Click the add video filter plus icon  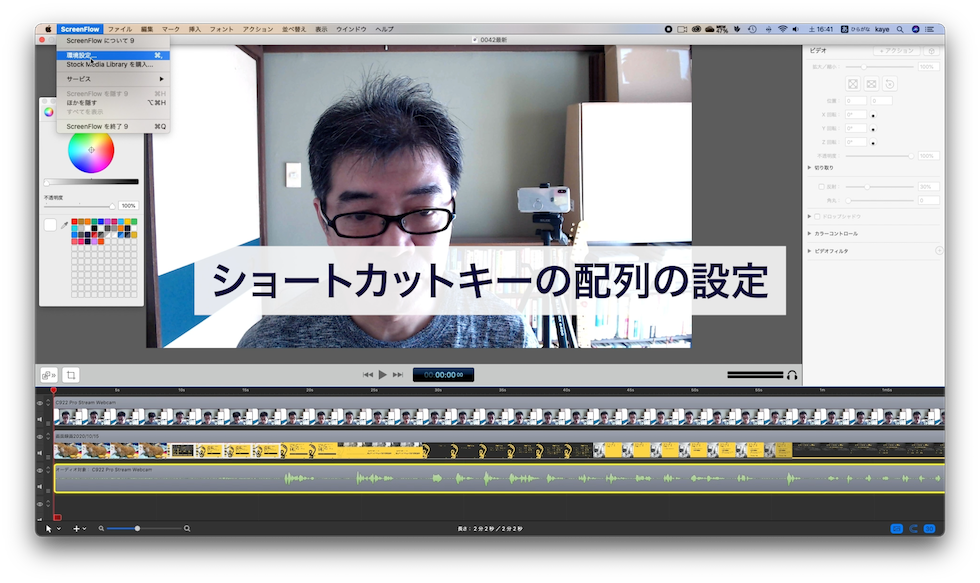pyautogui.click(x=938, y=251)
